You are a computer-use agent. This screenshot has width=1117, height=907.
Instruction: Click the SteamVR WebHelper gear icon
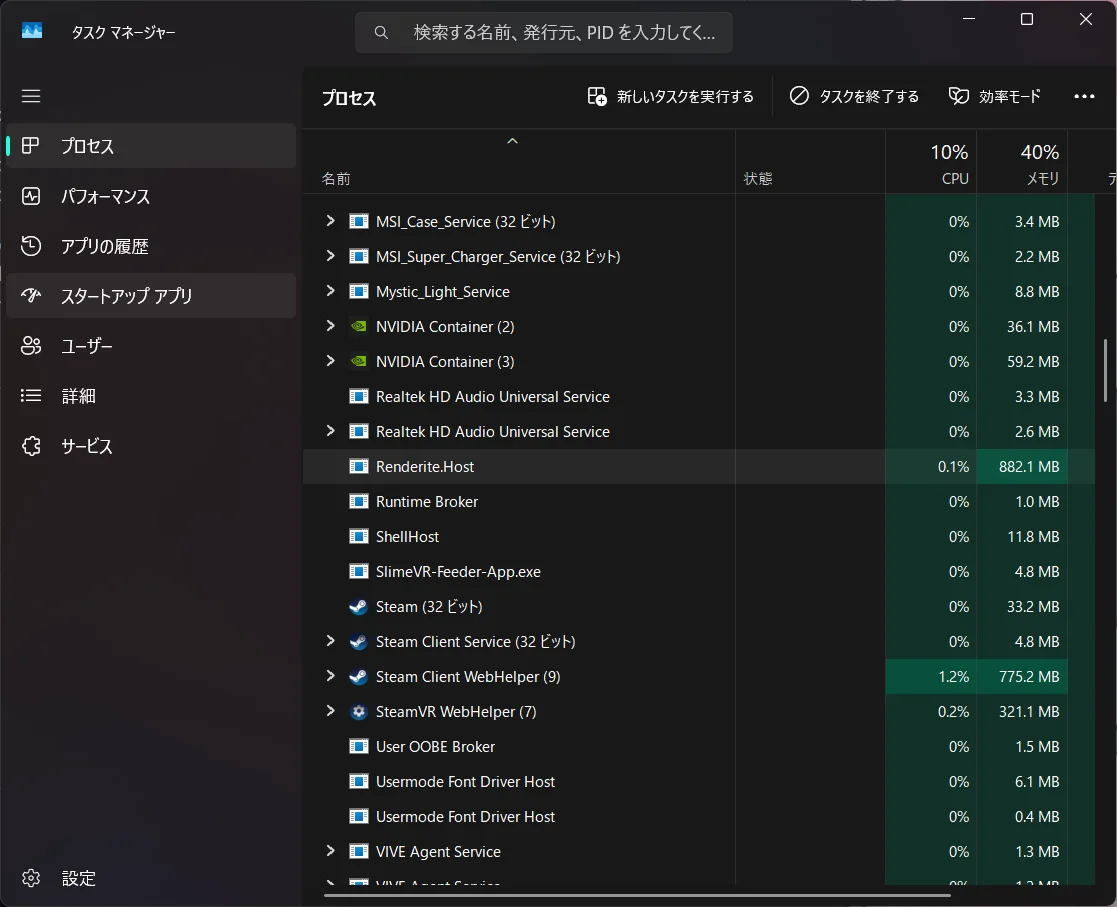(x=358, y=711)
